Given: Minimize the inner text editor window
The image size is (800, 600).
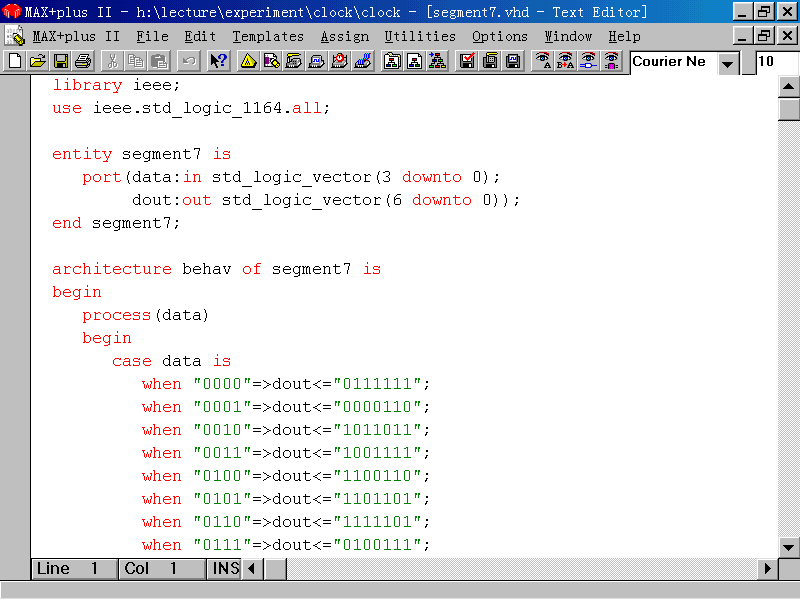Looking at the screenshot, I should pyautogui.click(x=743, y=36).
